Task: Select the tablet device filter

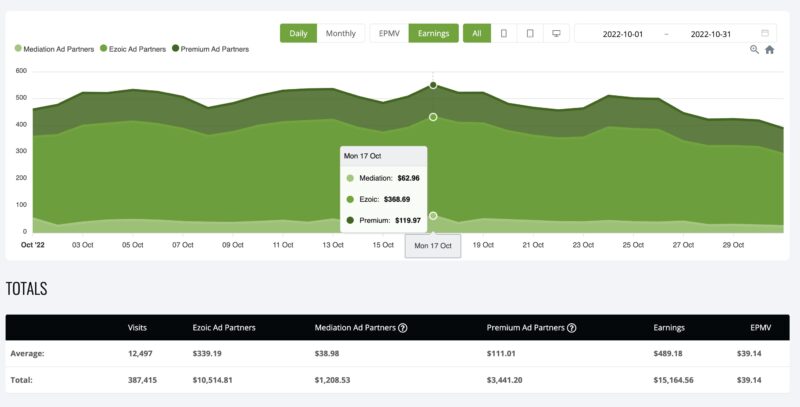Action: [530, 33]
